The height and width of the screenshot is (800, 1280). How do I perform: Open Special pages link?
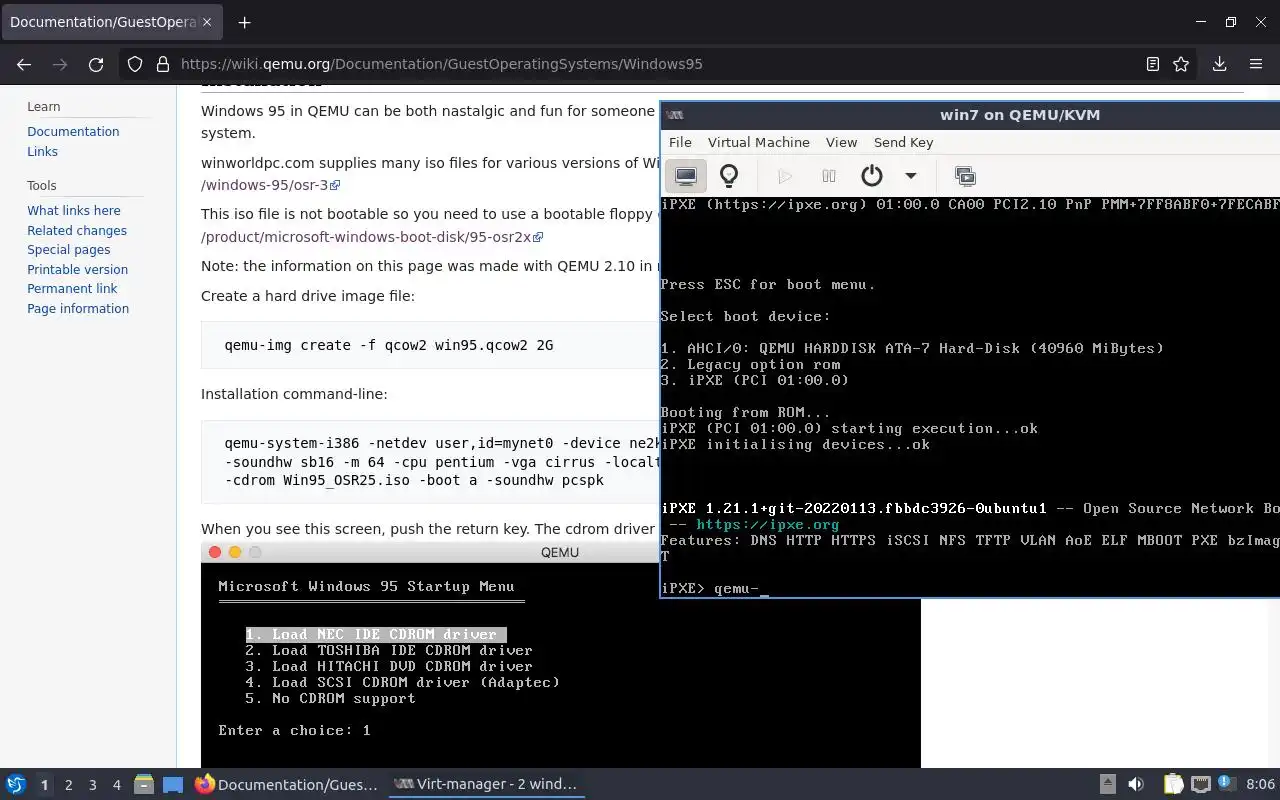tap(69, 250)
